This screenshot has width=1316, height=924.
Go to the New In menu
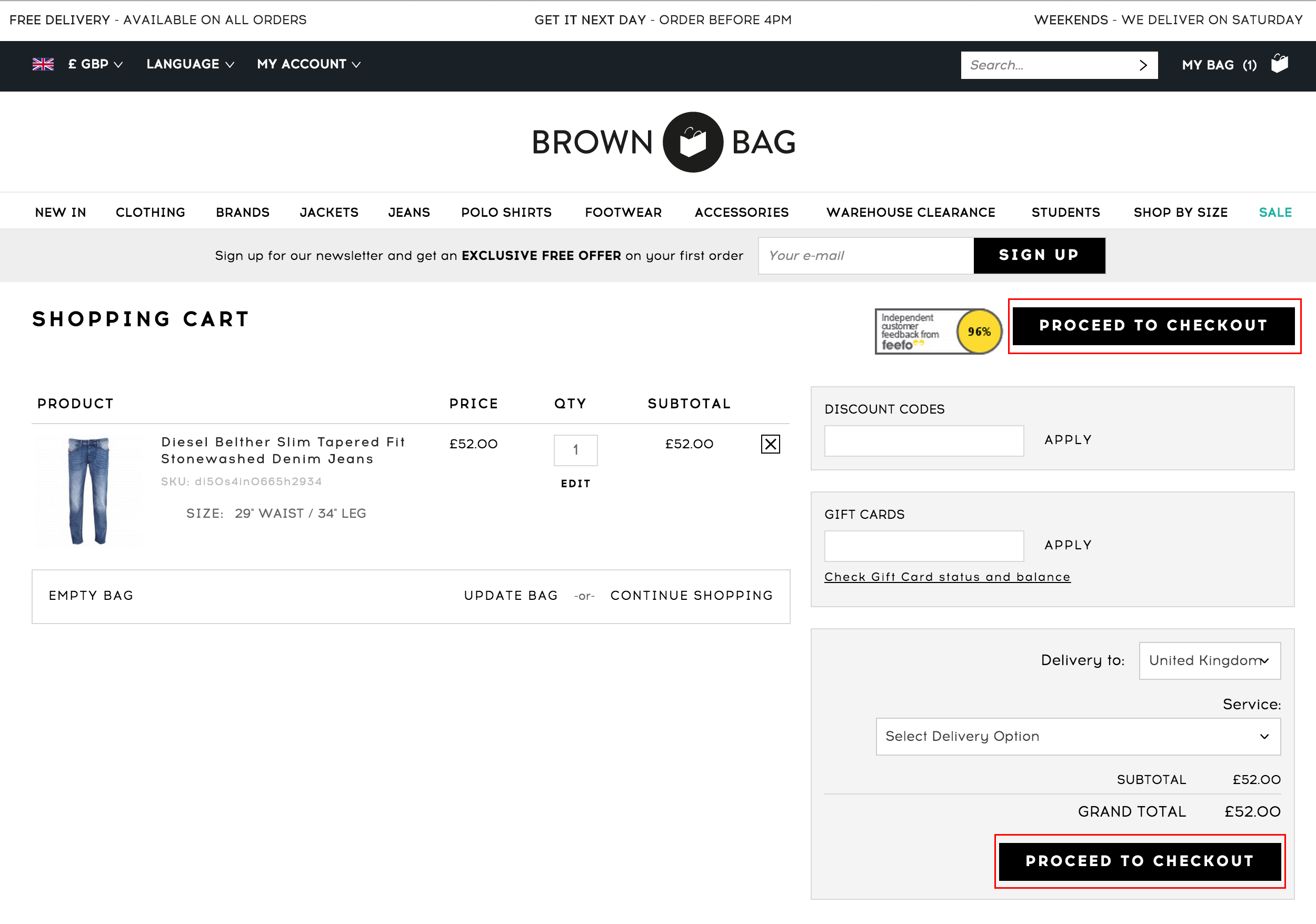tap(61, 213)
